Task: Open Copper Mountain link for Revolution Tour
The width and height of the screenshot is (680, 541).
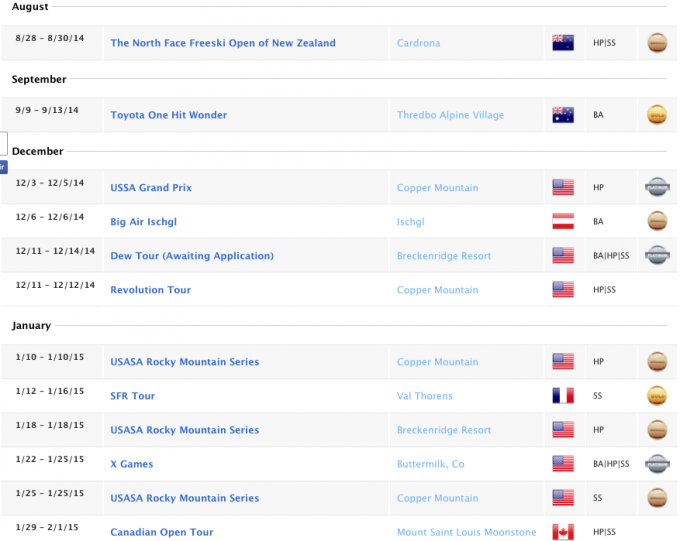Action: (x=437, y=290)
